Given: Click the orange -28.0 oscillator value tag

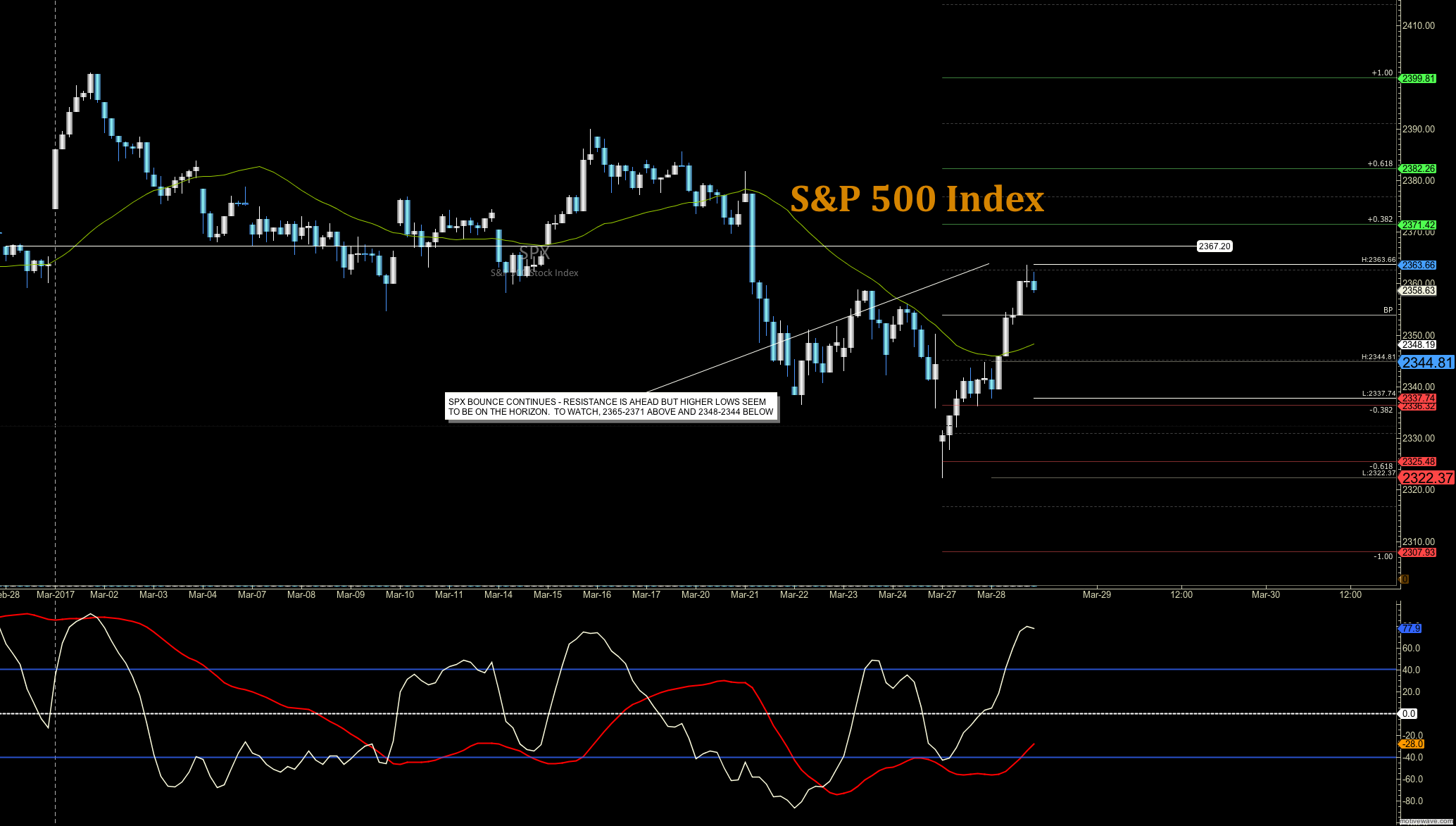Looking at the screenshot, I should [1412, 744].
